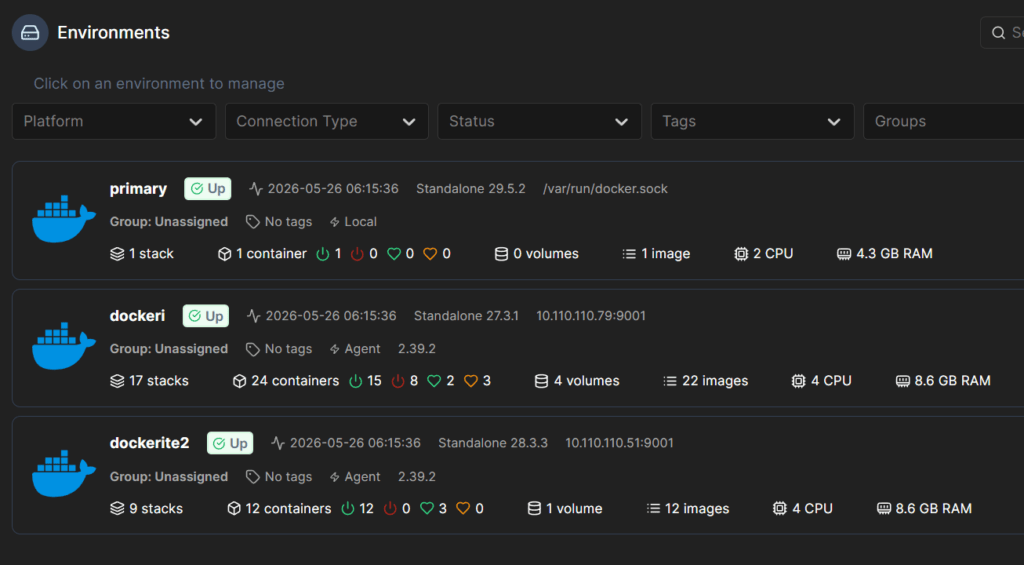Click the 10.110.110.79:9001 address
The image size is (1024, 565).
(x=591, y=316)
